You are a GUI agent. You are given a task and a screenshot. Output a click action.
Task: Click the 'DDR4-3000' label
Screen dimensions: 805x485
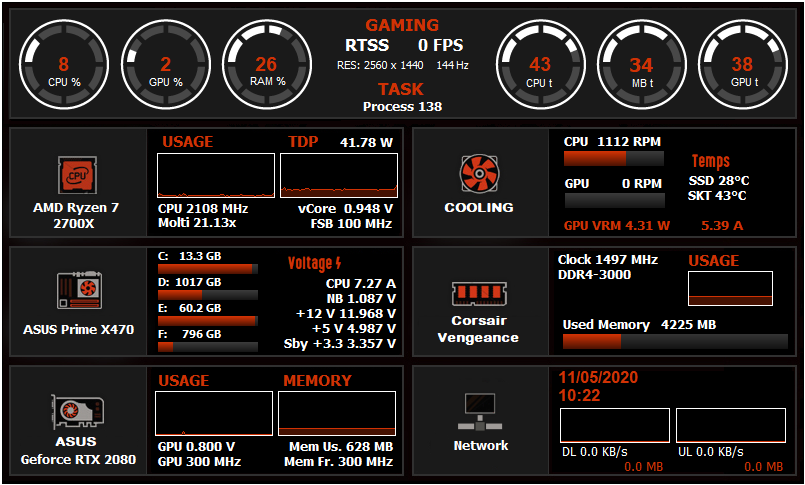(595, 275)
